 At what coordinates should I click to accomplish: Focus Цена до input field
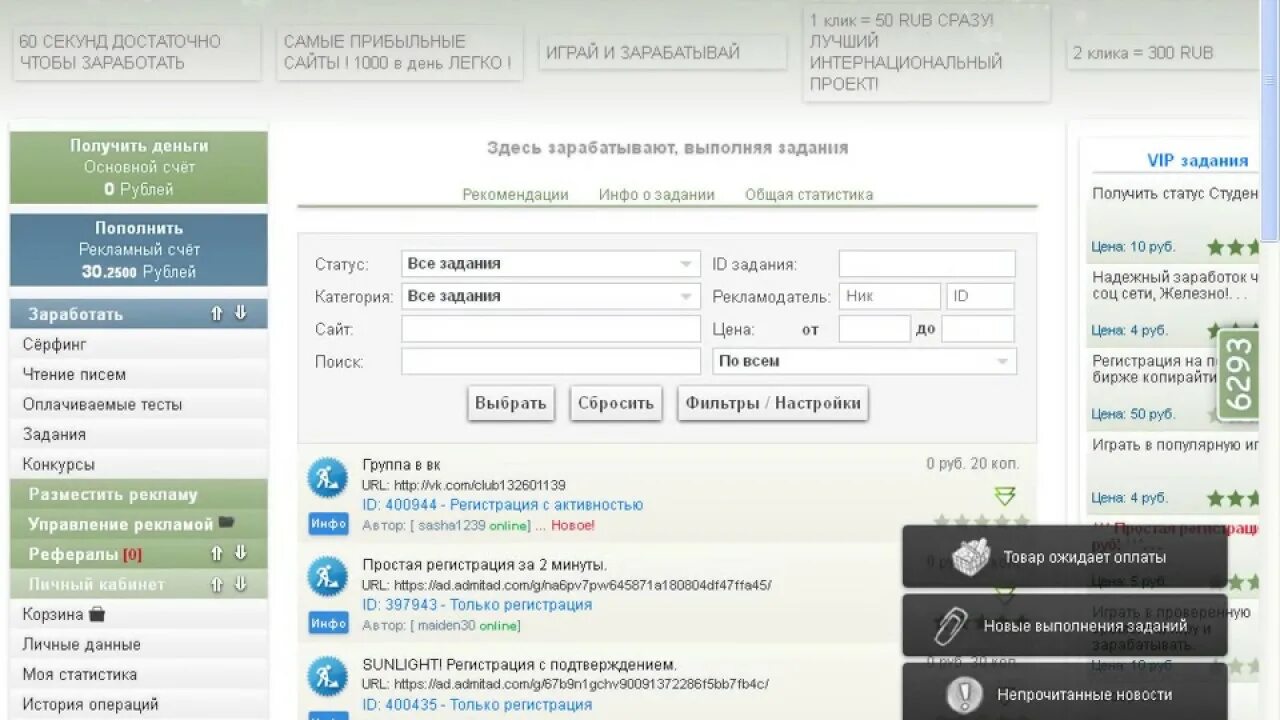point(978,329)
